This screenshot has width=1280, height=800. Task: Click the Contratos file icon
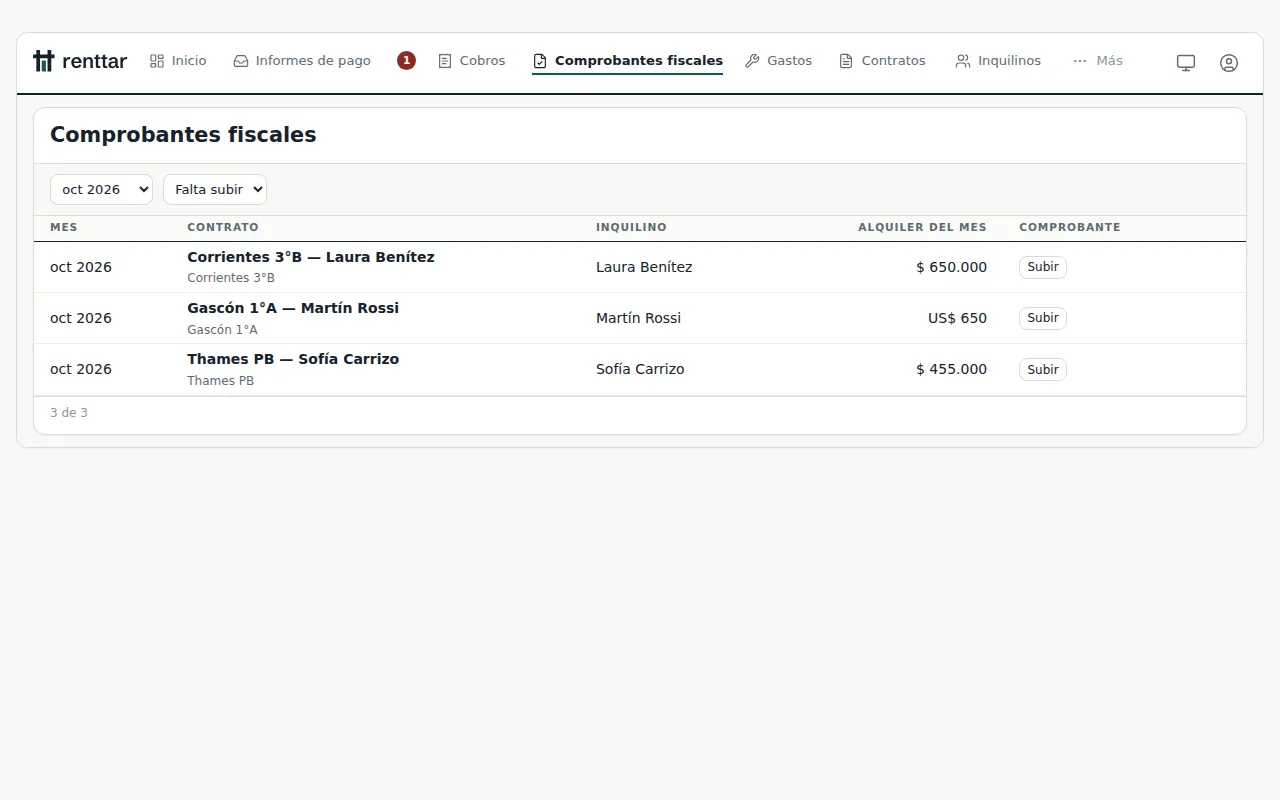(846, 61)
